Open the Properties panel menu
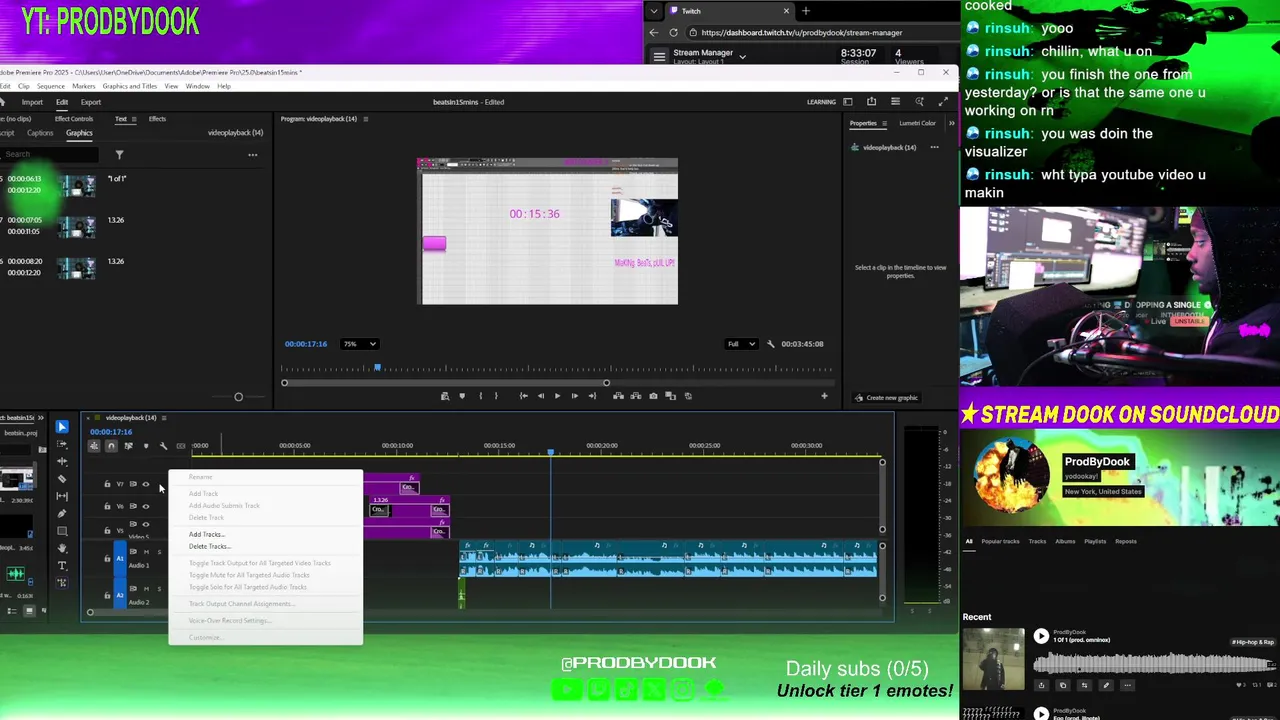The height and width of the screenshot is (720, 1280). [885, 123]
